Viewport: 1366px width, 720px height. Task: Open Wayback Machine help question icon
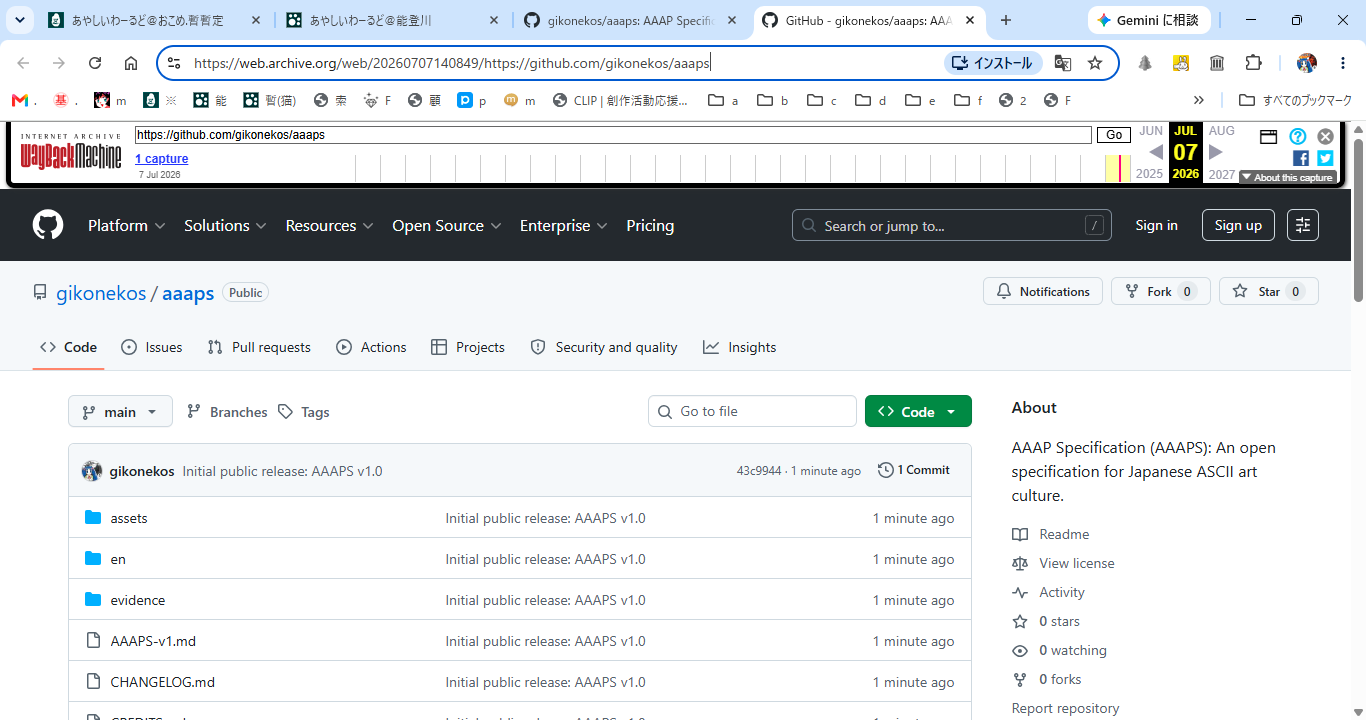(x=1298, y=137)
